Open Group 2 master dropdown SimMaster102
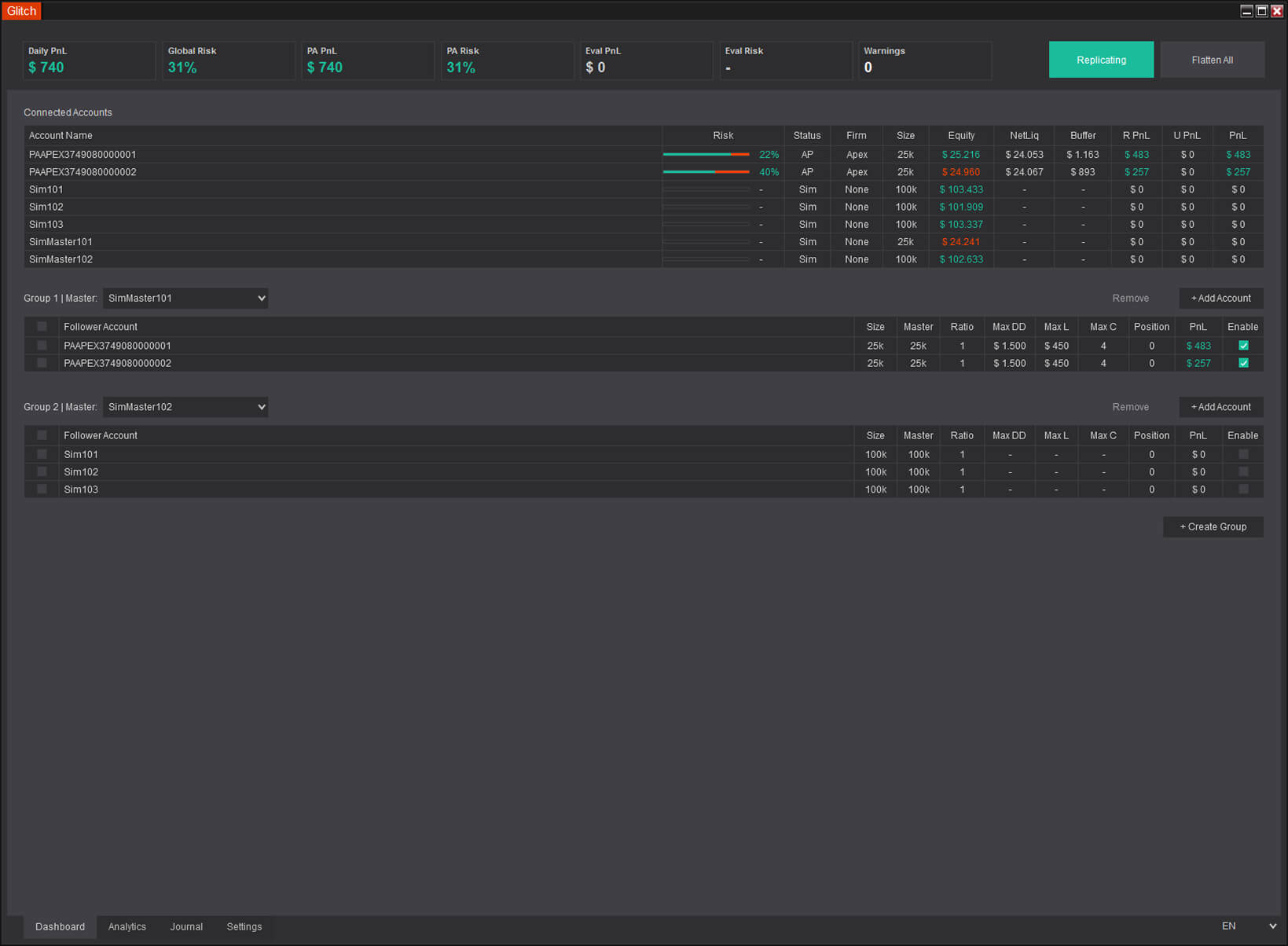Image resolution: width=1288 pixels, height=946 pixels. point(185,407)
